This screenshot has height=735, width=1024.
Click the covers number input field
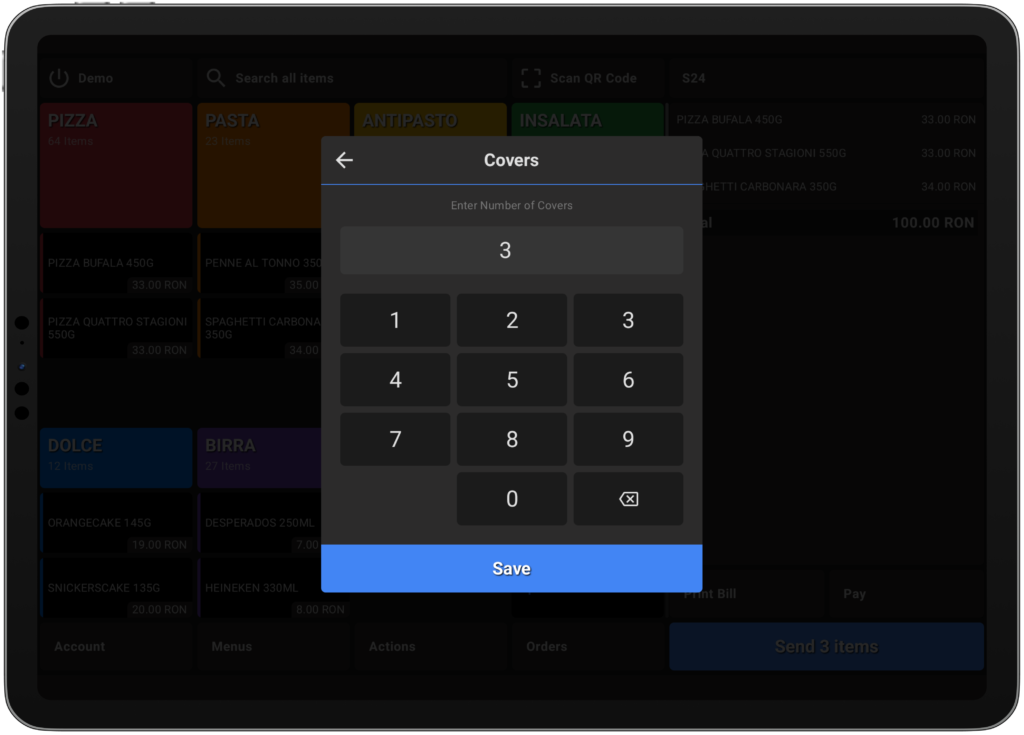pyautogui.click(x=511, y=250)
